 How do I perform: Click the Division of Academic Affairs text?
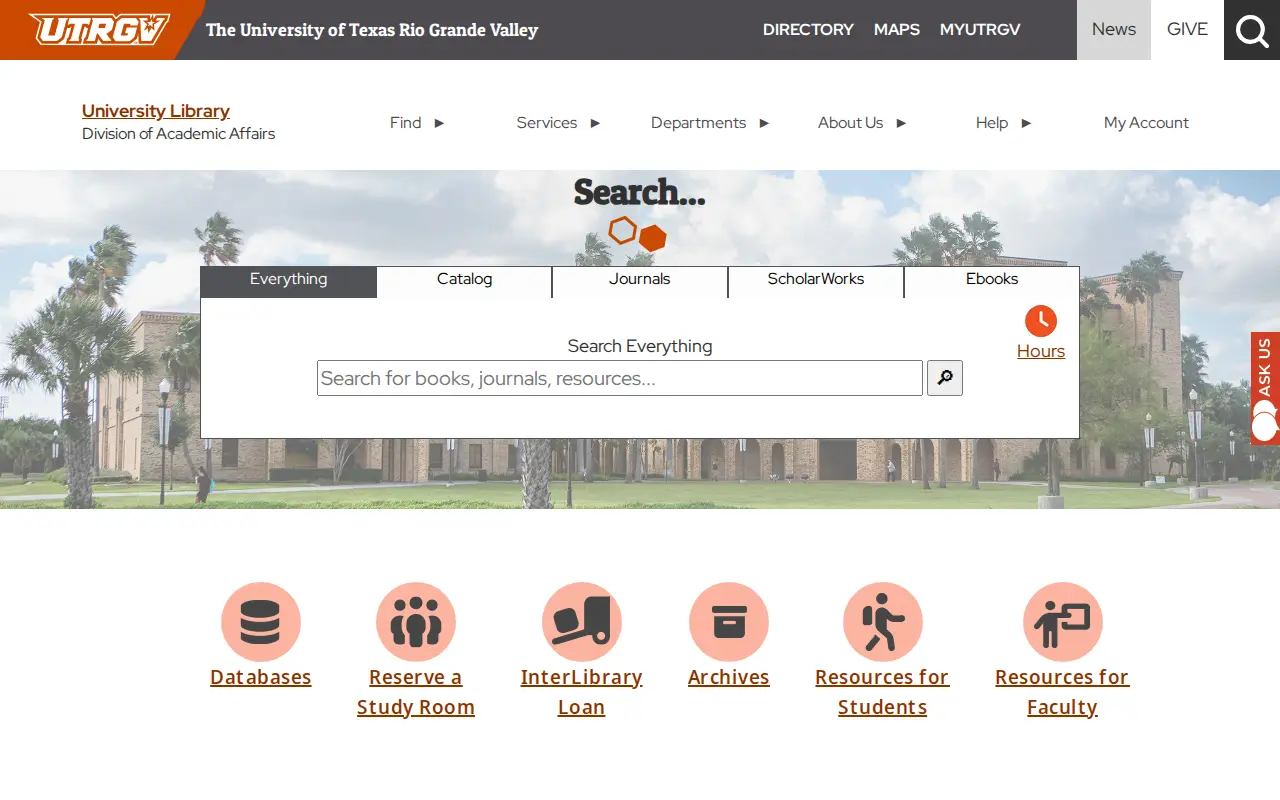[178, 134]
